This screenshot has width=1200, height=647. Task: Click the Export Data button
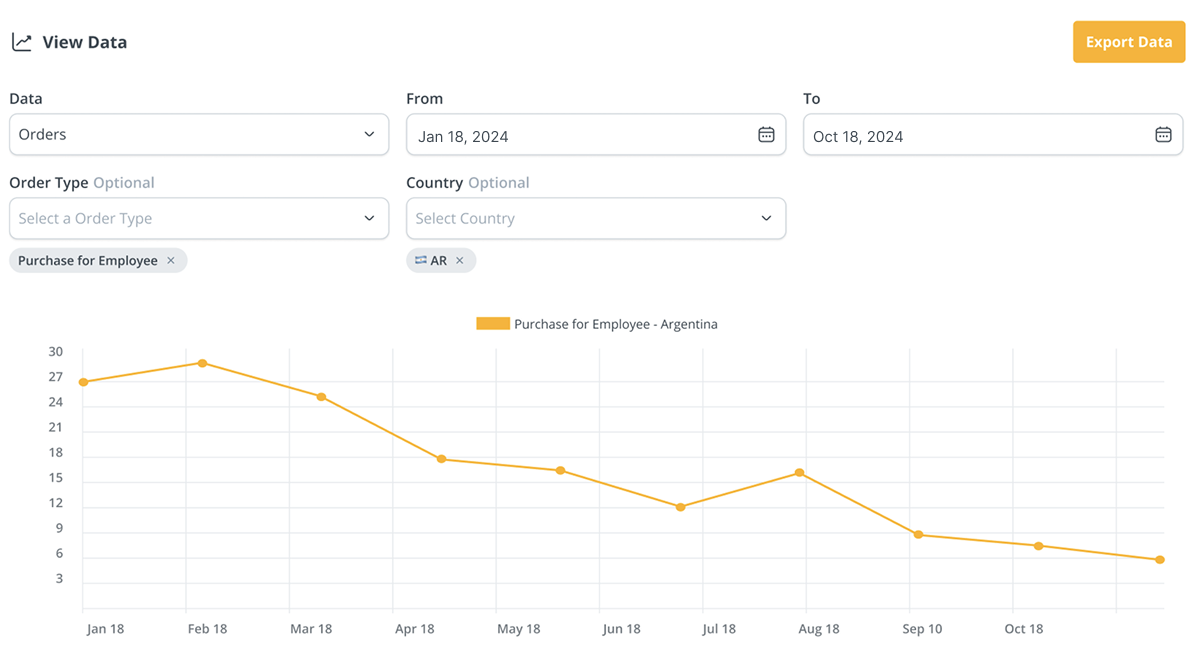[1128, 42]
